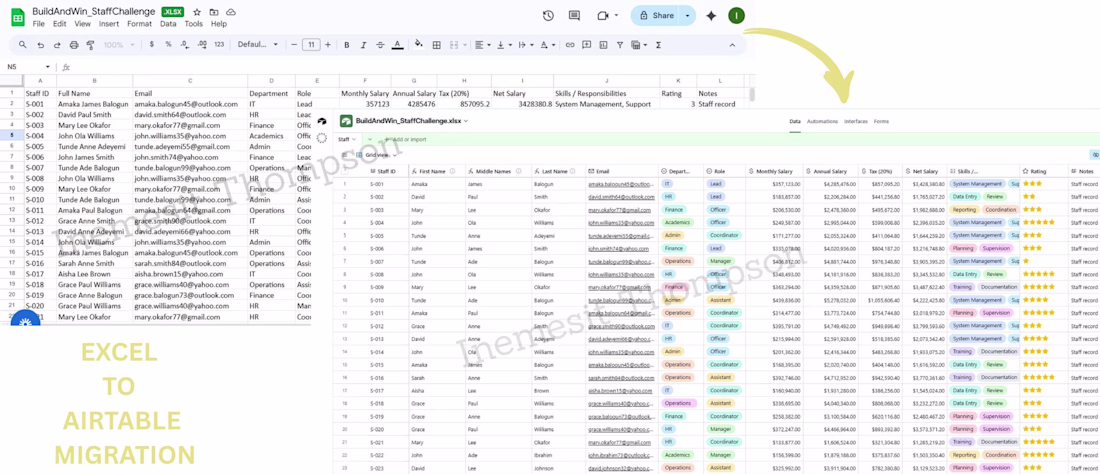This screenshot has width=1100, height=474.
Task: Click the Insert comment icon
Action: pos(586,45)
